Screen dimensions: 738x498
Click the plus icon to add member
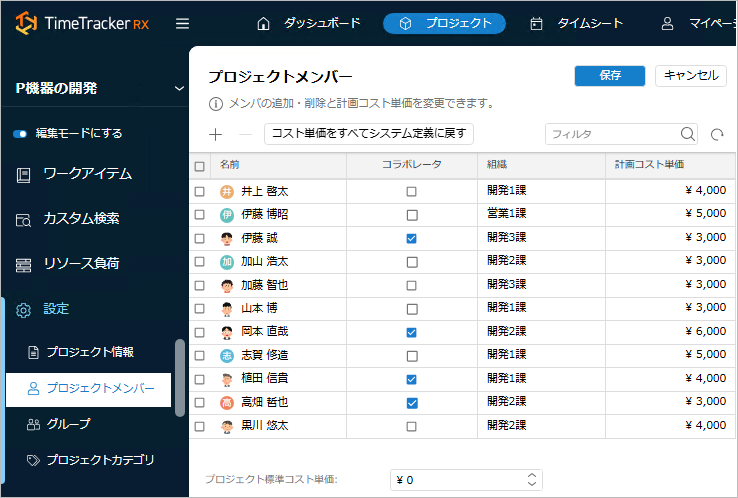click(x=215, y=134)
